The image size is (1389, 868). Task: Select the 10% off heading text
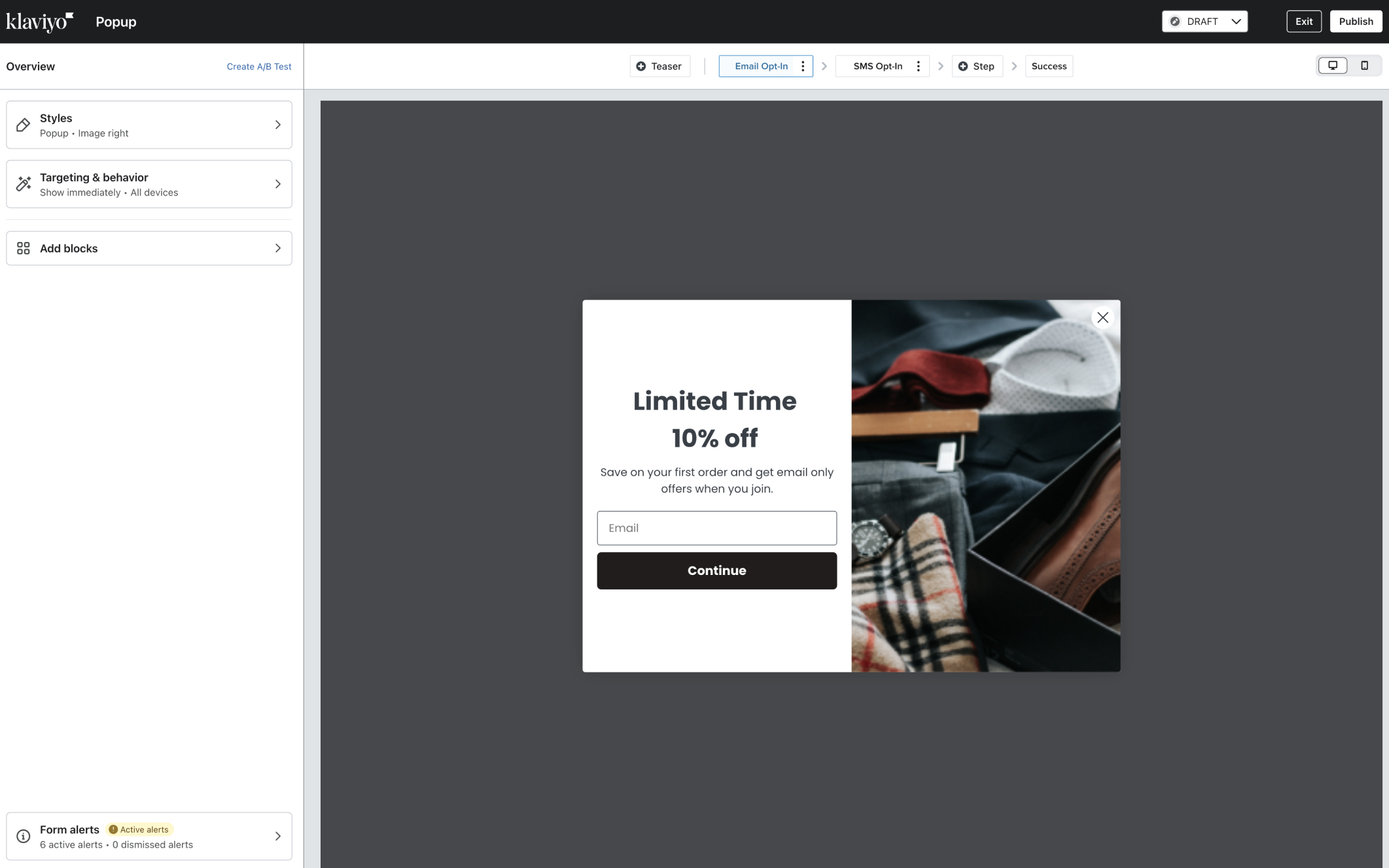(714, 438)
